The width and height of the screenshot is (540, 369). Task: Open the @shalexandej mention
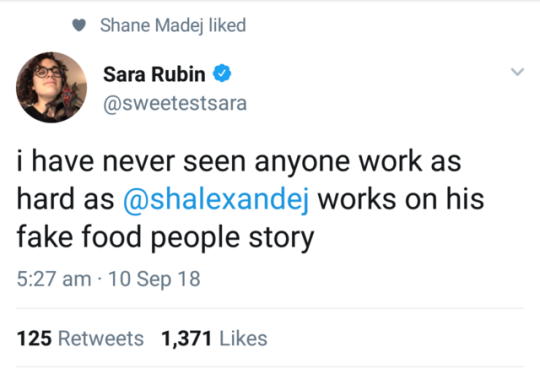(216, 200)
